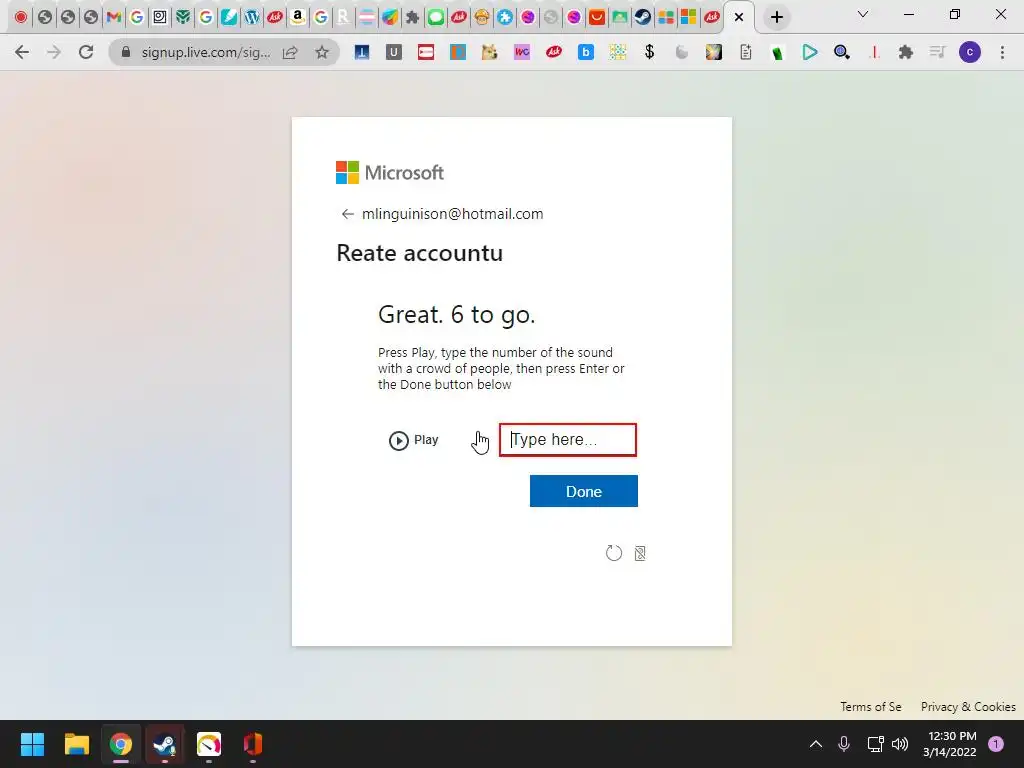
Task: Open a new browser tab
Action: click(776, 18)
